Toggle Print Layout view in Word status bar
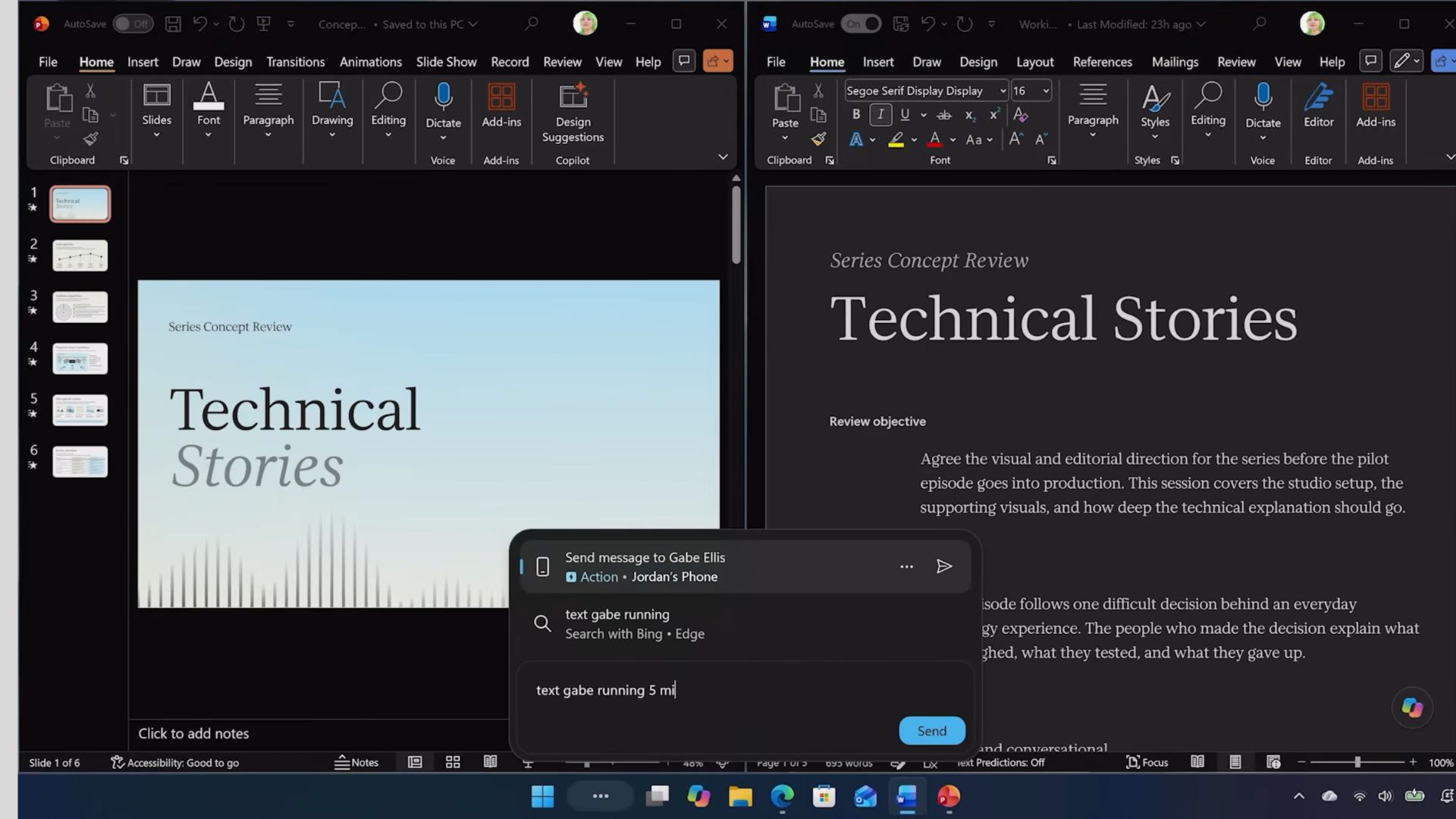 [1235, 762]
